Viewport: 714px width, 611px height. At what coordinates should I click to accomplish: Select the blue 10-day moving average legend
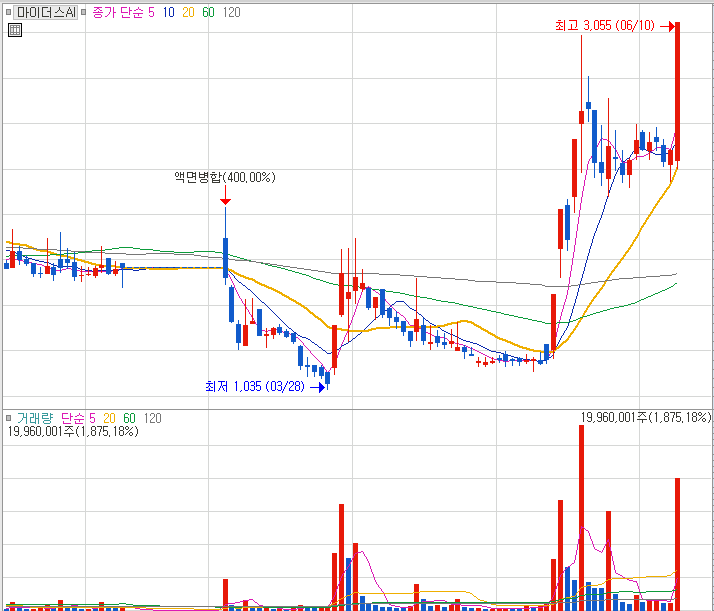[168, 12]
